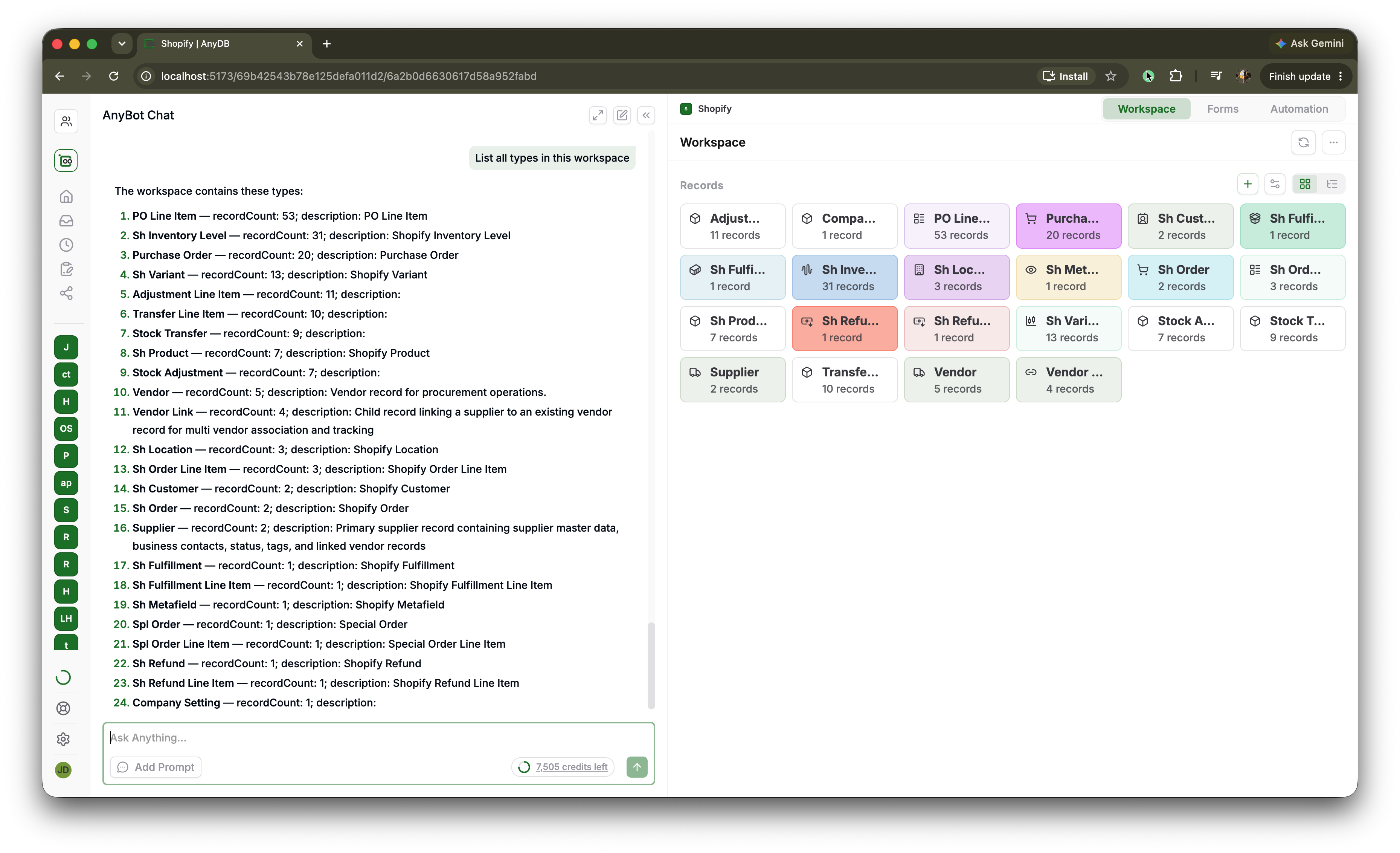This screenshot has height=853, width=1400.
Task: Switch to the Forms tab
Action: (1223, 109)
